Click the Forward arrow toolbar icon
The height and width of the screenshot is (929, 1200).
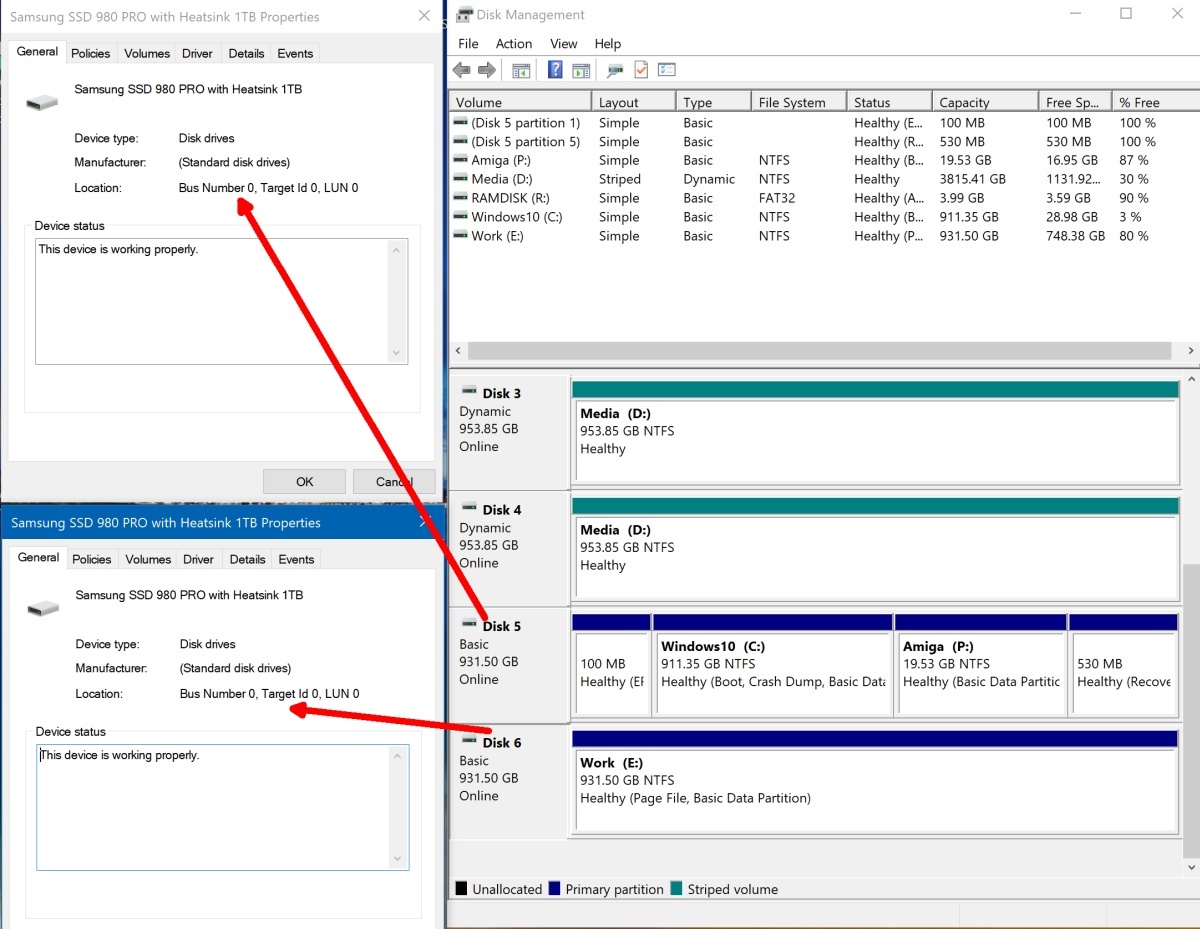tap(487, 70)
